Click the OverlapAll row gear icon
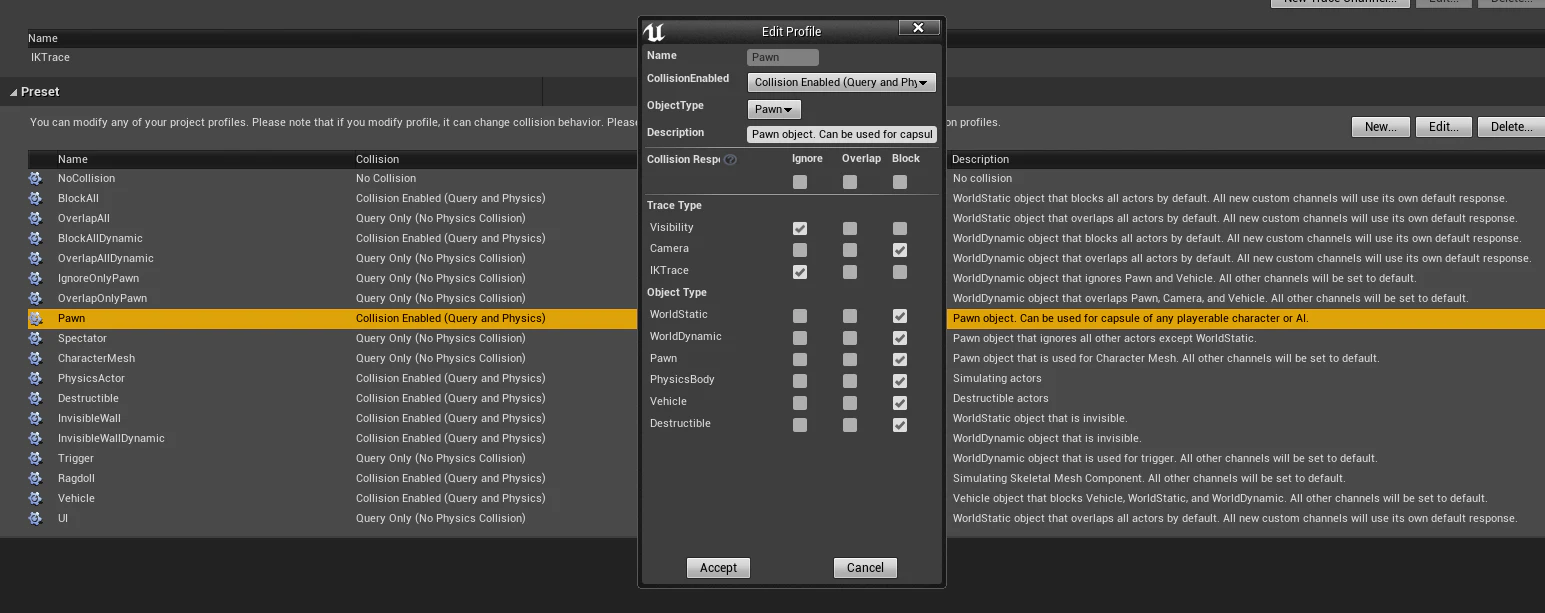The image size is (1545, 613). click(35, 218)
